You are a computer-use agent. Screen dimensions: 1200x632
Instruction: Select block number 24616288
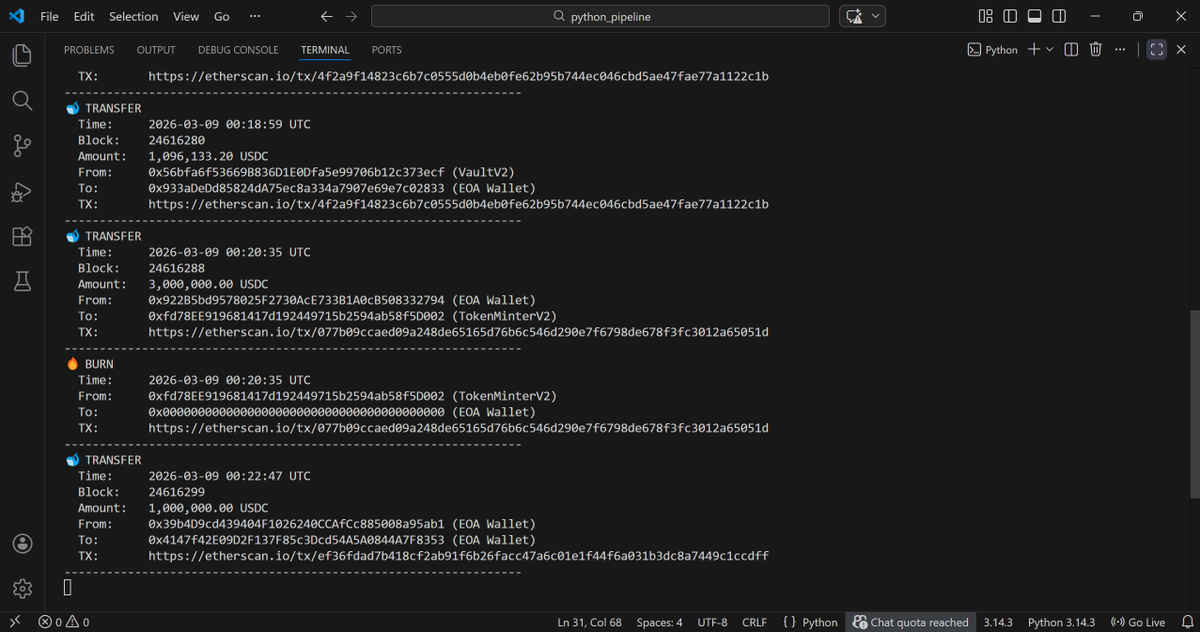[176, 268]
